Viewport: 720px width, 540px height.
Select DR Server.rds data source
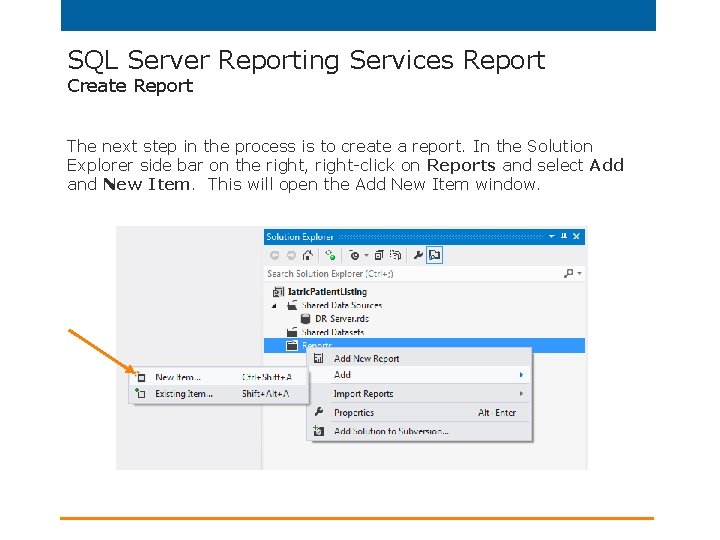coord(342,319)
